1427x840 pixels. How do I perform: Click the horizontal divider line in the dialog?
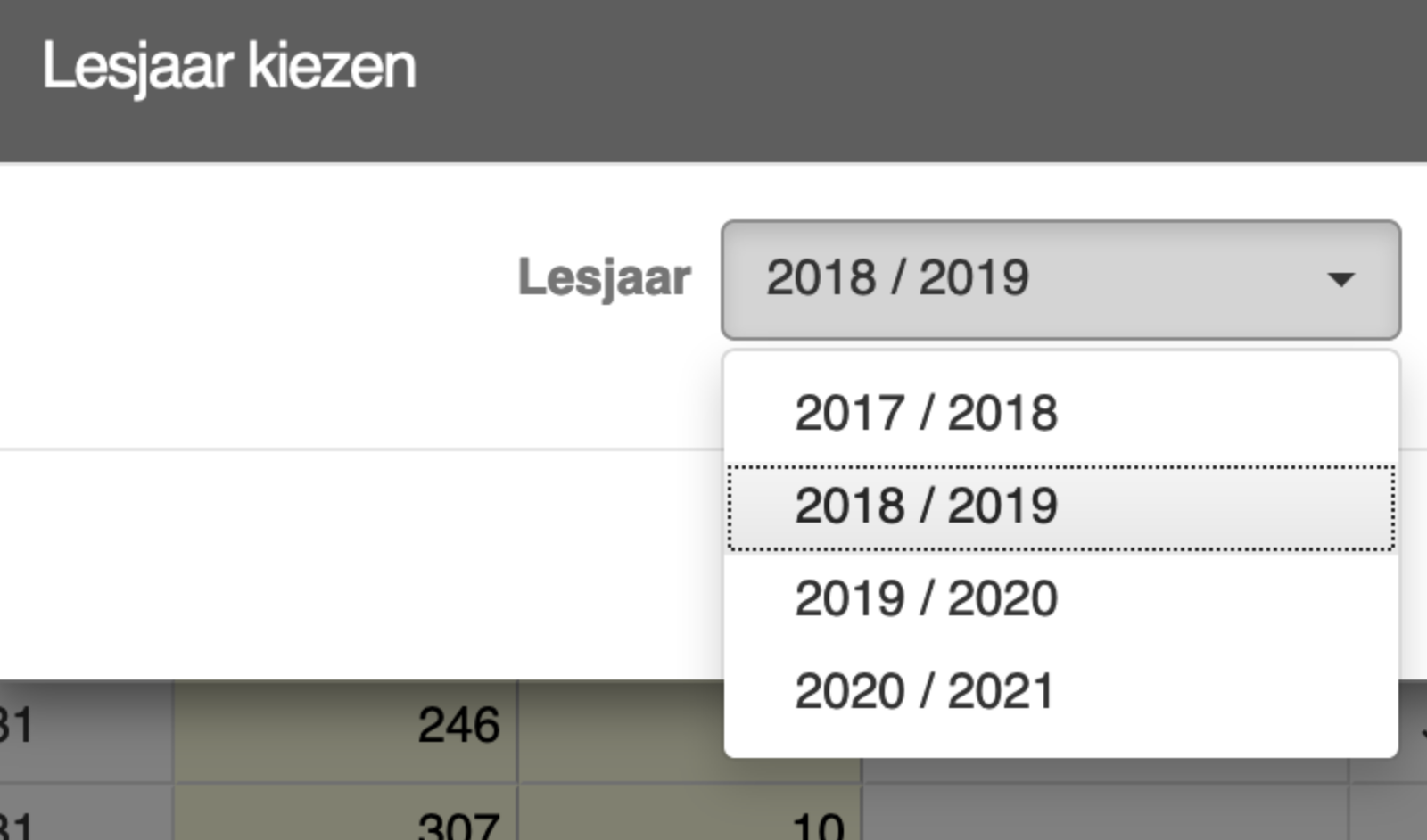pos(357,449)
